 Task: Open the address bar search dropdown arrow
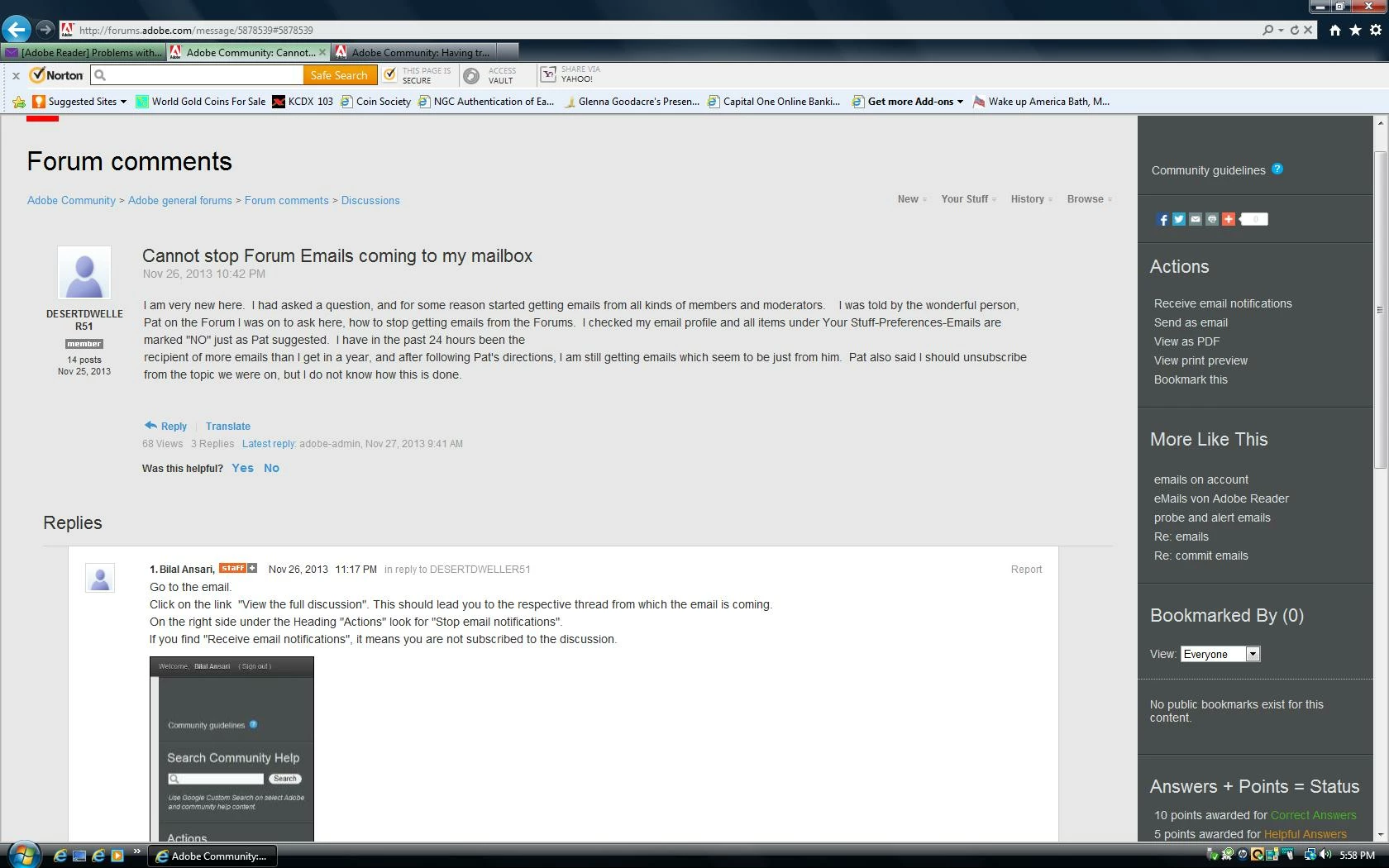[x=1281, y=30]
